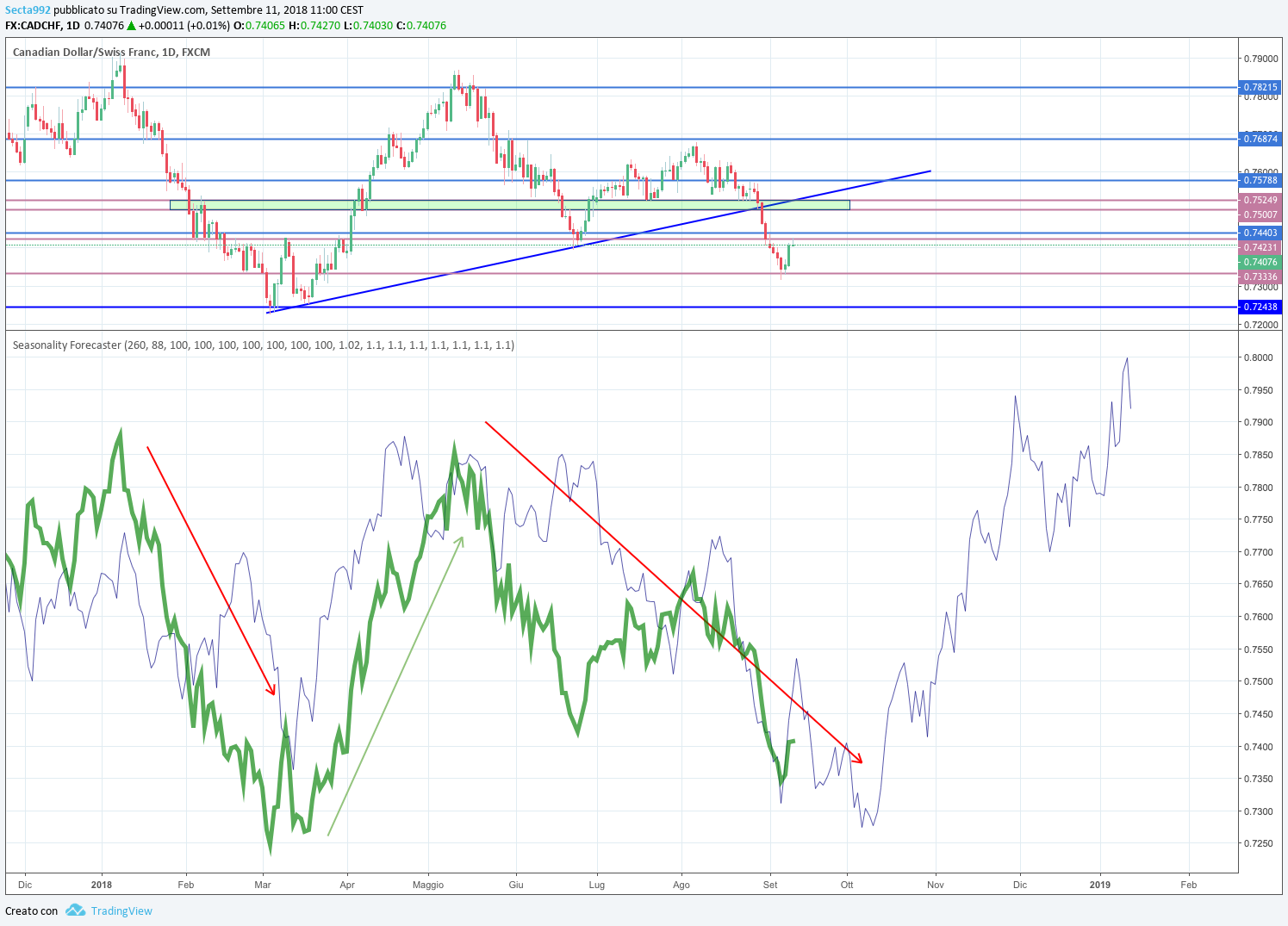
Task: Click the 0.78215 price level label
Action: click(1260, 87)
